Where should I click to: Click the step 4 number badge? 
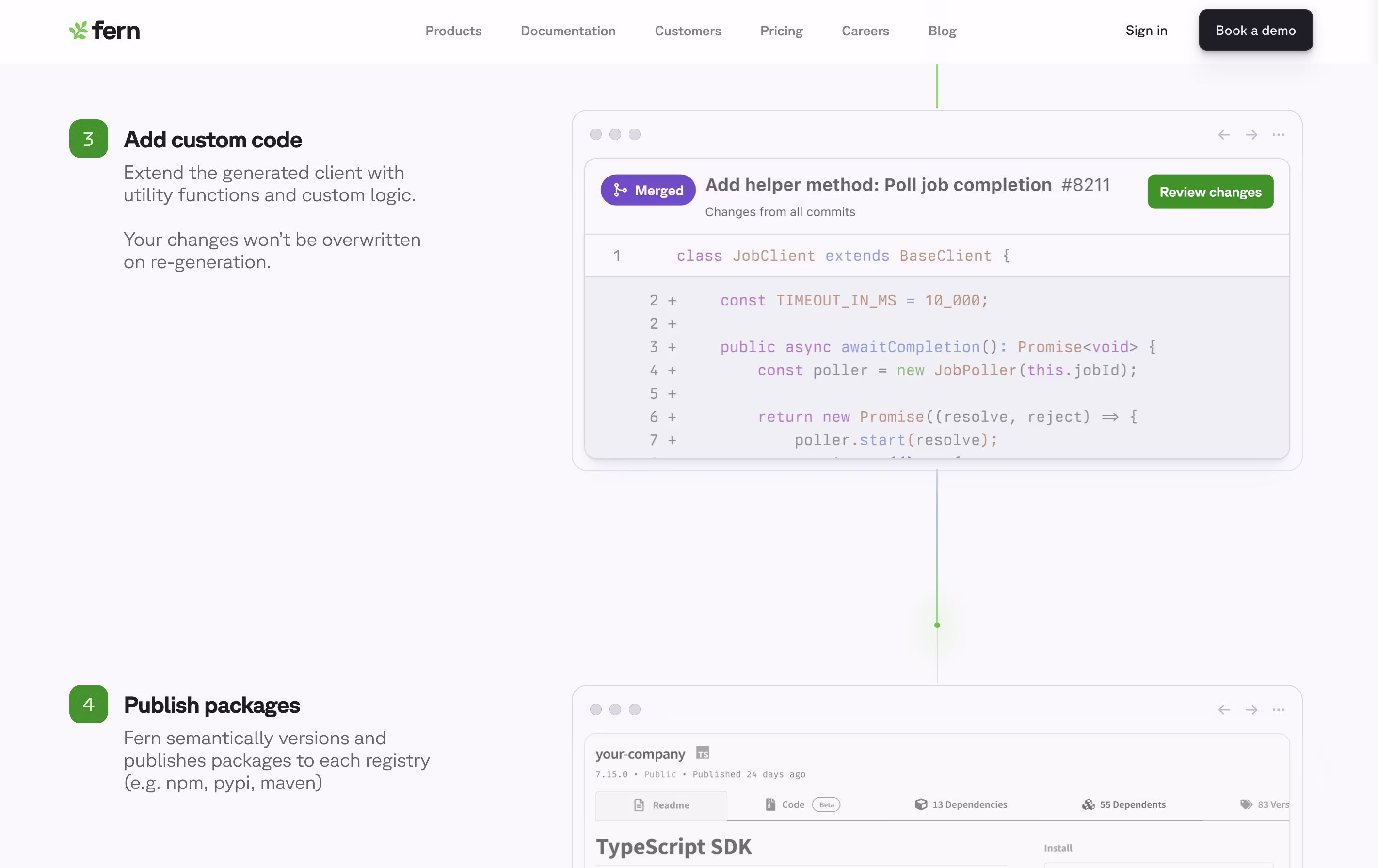pyautogui.click(x=89, y=705)
